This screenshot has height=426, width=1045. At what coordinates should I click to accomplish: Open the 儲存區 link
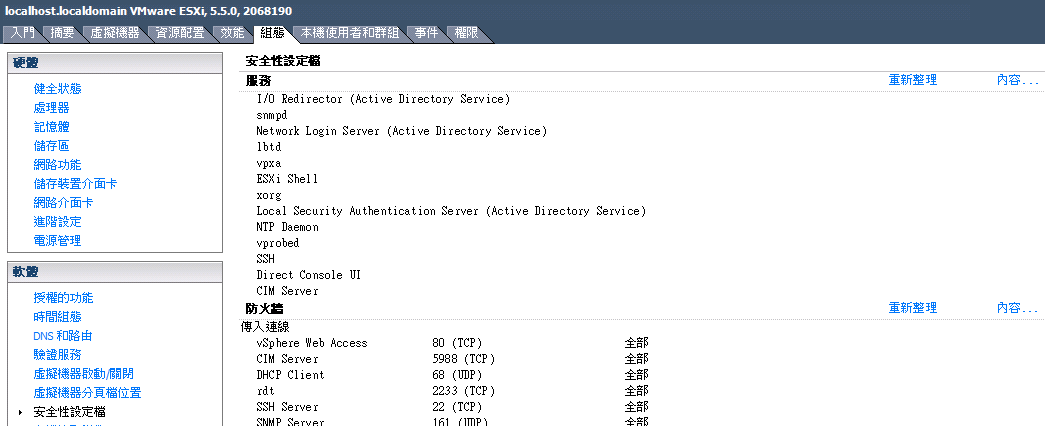point(51,145)
